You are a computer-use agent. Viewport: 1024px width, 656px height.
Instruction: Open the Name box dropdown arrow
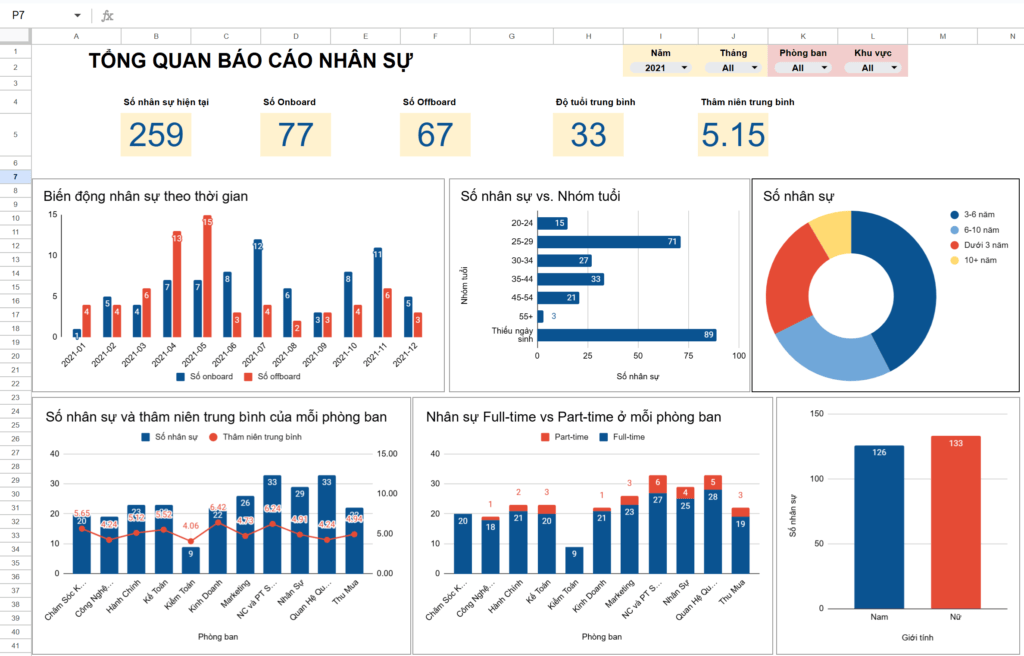click(x=77, y=15)
